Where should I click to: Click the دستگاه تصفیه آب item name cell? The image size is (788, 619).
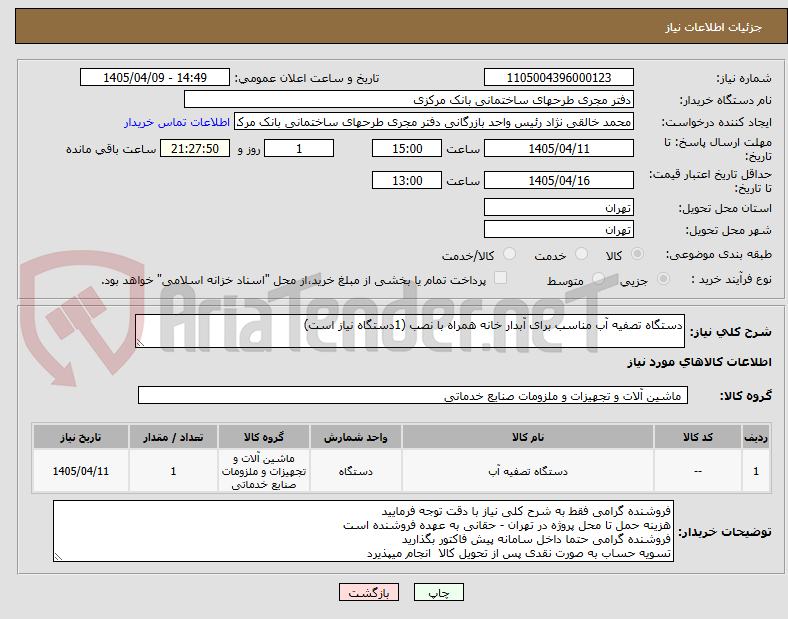click(x=528, y=471)
